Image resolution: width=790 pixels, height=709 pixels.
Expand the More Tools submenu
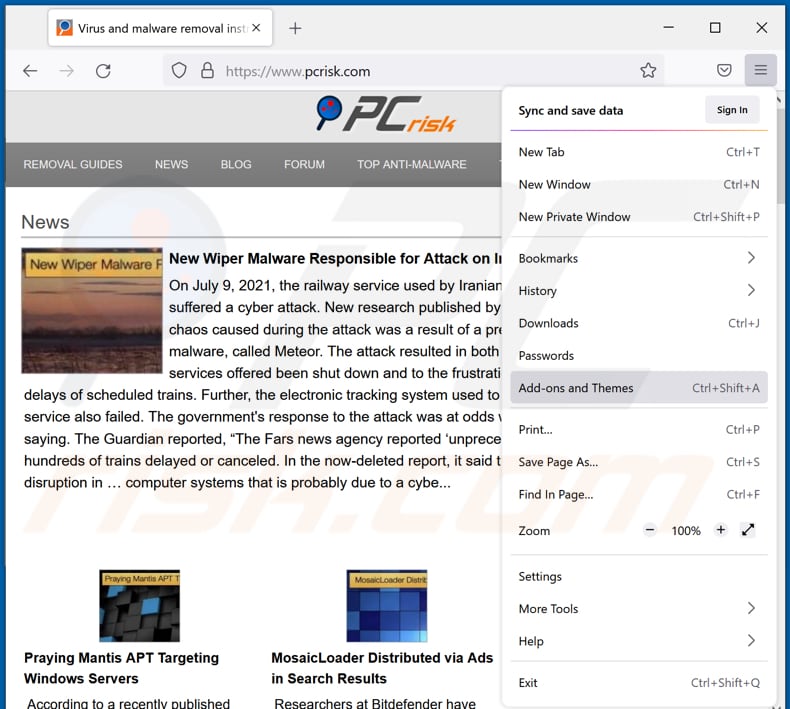coord(751,608)
